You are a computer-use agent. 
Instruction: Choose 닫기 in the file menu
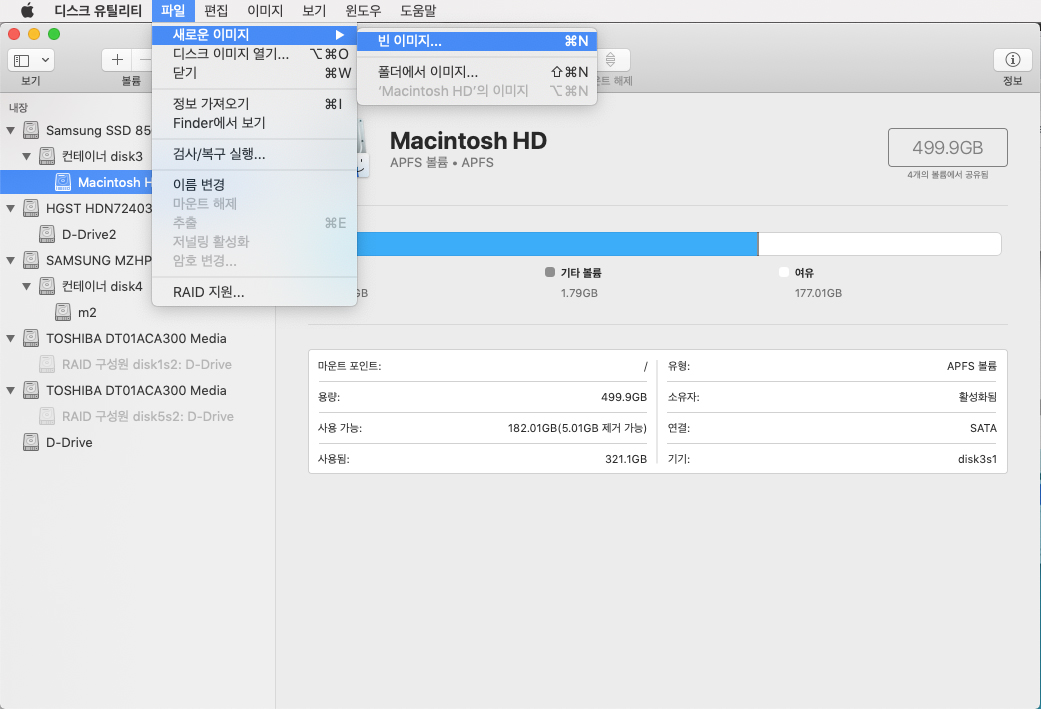coord(254,73)
